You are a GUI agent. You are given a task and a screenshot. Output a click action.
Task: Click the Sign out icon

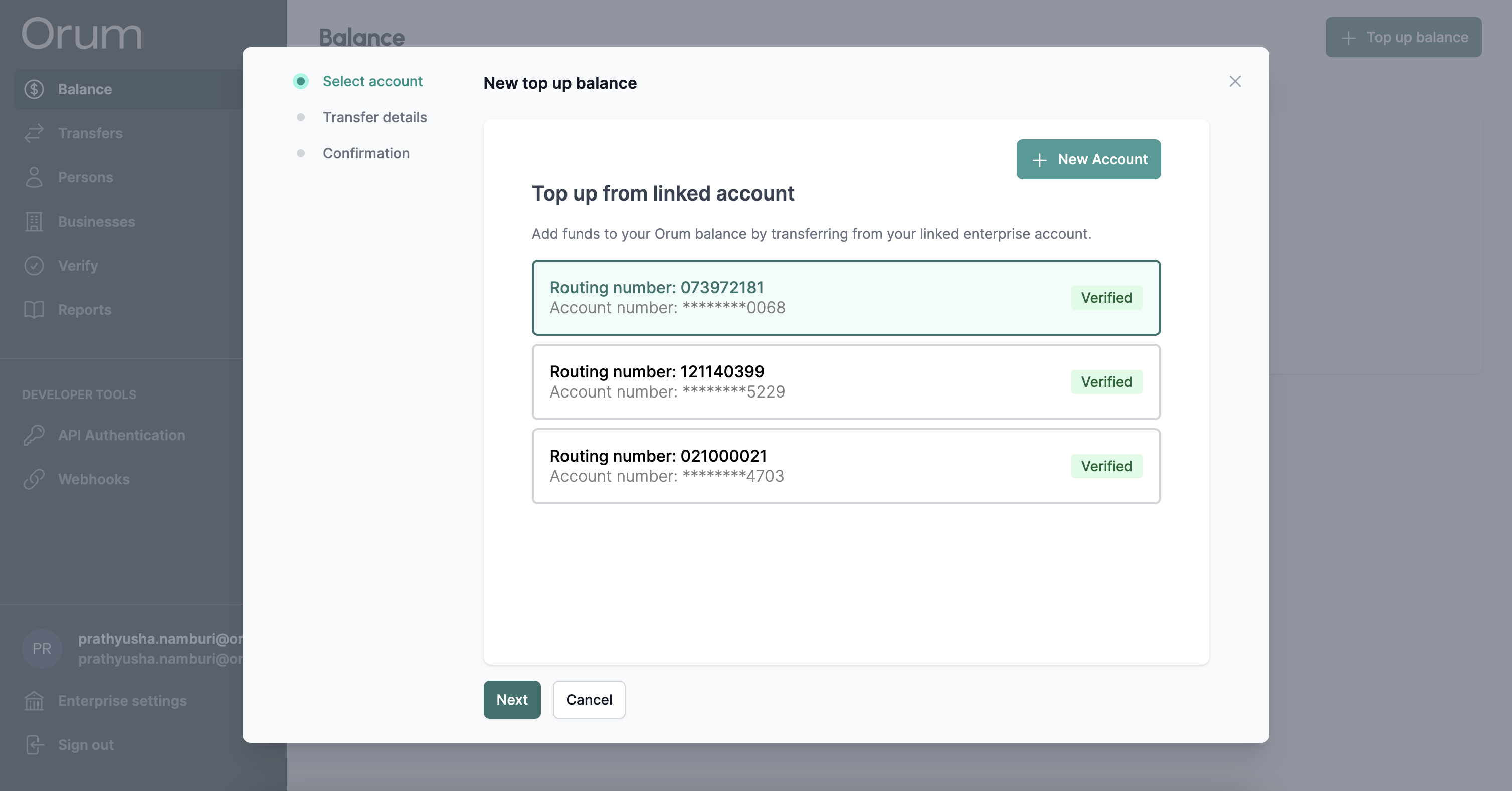[34, 744]
